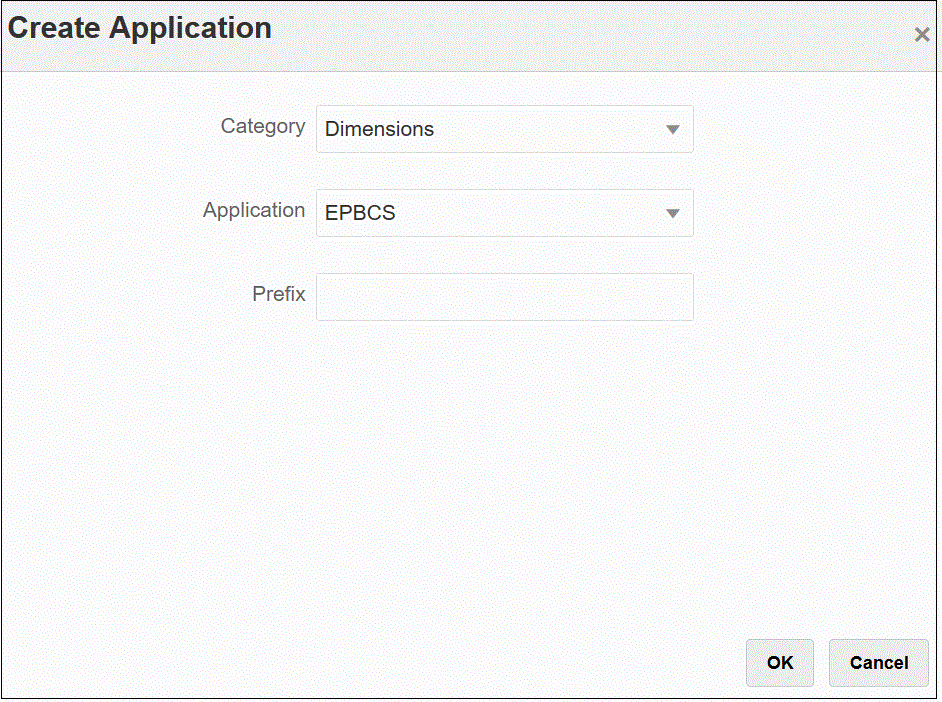Click the selected EPBCS value
942x702 pixels.
click(360, 214)
